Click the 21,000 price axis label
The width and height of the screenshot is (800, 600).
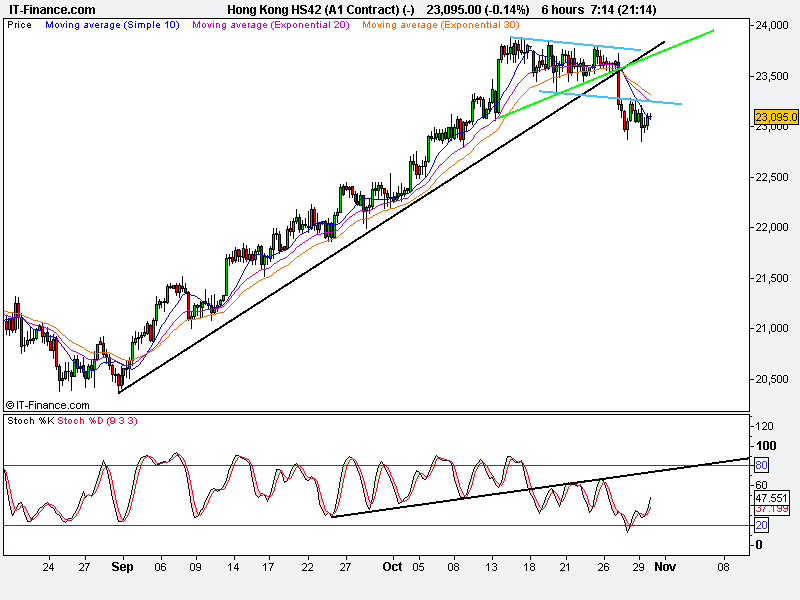[772, 328]
